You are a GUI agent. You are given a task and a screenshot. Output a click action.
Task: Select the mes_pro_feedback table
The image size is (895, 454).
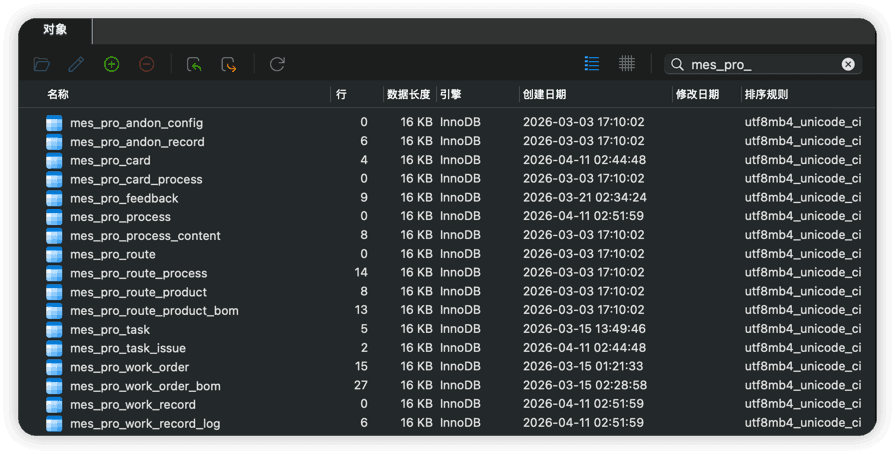tap(124, 198)
